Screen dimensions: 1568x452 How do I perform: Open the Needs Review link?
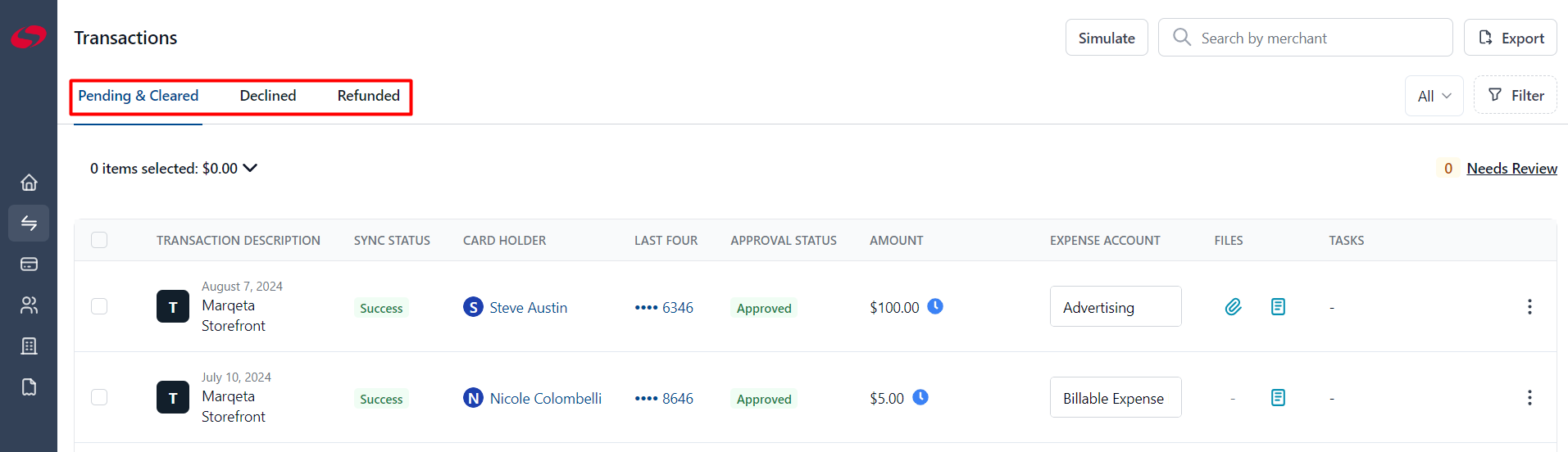click(1511, 169)
